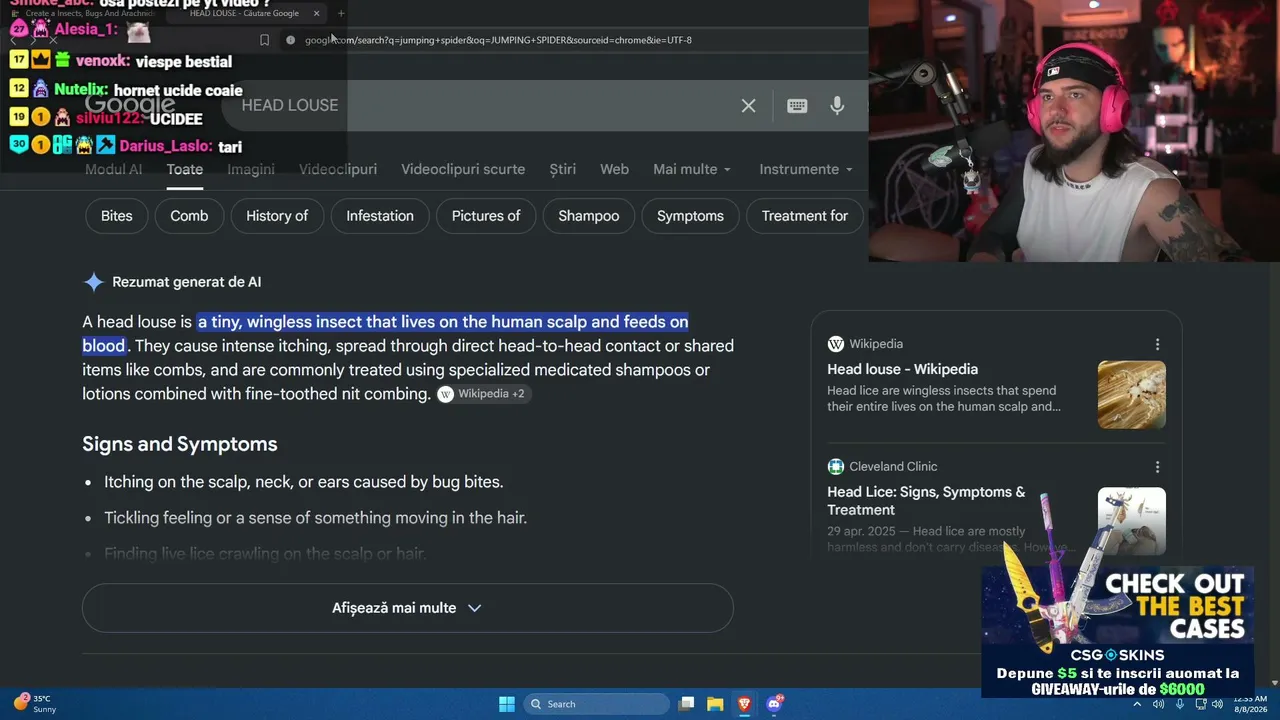
Task: Click the Signs and Symptoms heading
Action: point(180,444)
